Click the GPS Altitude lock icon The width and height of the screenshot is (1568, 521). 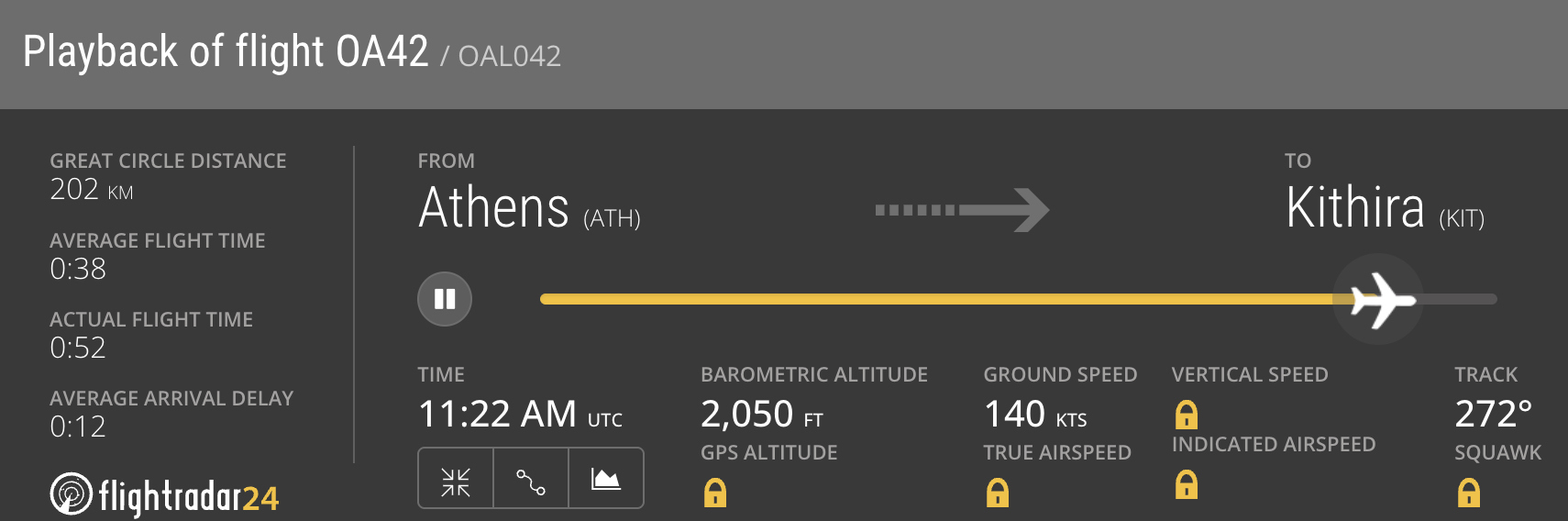point(715,493)
